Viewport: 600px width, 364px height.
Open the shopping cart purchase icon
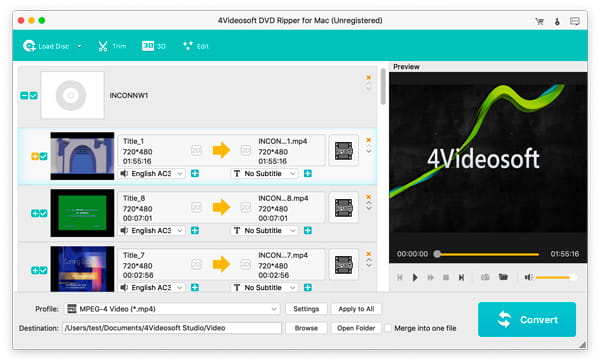tap(540, 21)
